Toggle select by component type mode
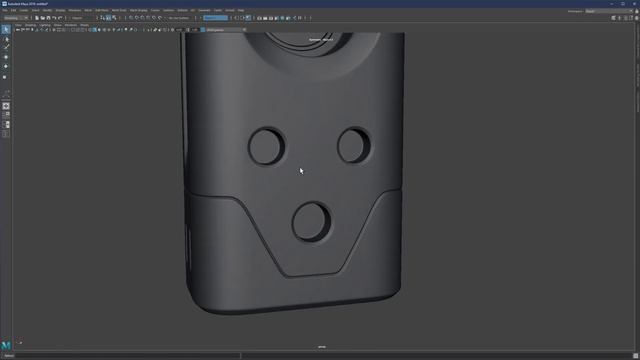Screen dimensions: 640x360 tap(114, 18)
